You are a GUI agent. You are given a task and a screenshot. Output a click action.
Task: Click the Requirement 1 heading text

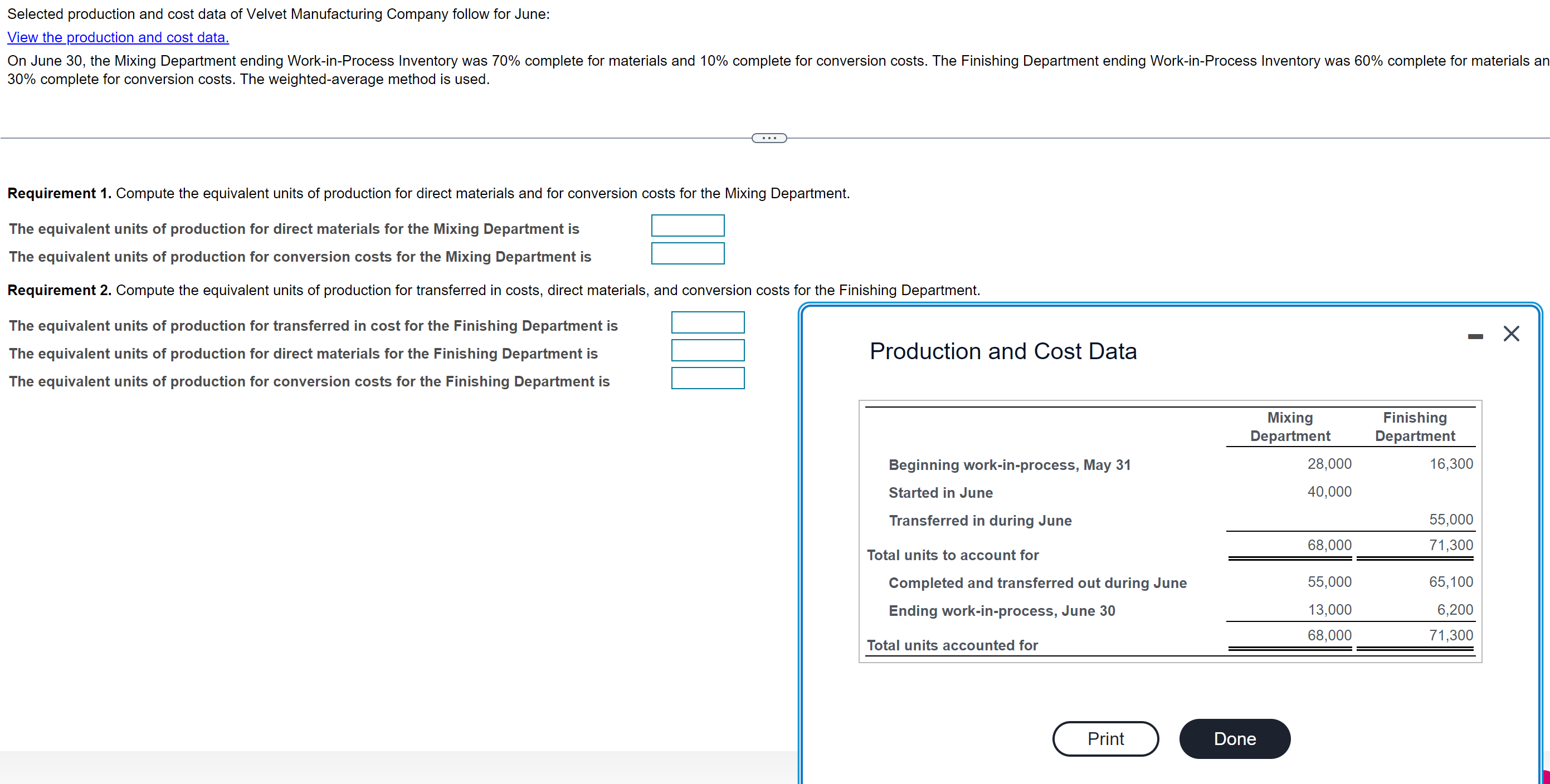[x=60, y=193]
